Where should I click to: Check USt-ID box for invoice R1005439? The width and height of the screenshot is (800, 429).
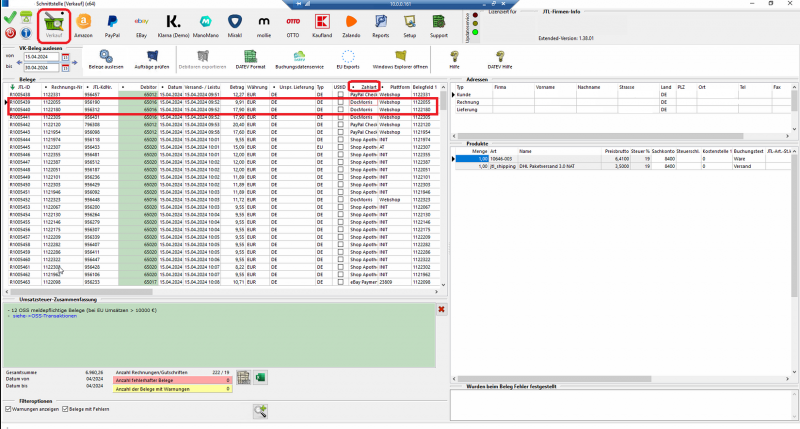[x=341, y=102]
